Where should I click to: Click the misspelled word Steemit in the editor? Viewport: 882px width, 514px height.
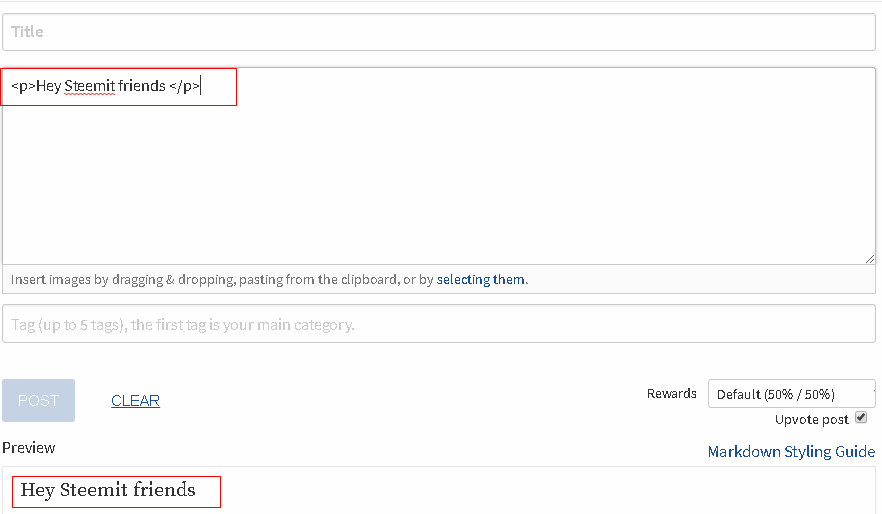pos(89,86)
